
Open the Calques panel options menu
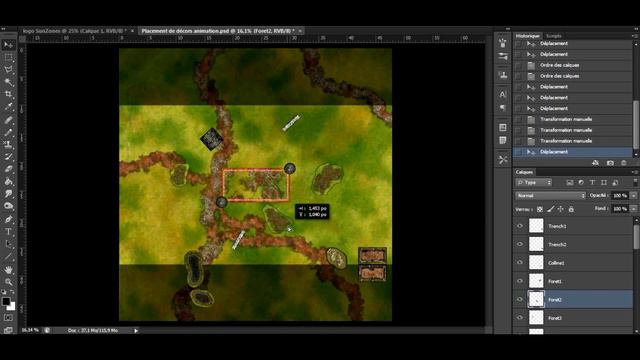tap(635, 172)
